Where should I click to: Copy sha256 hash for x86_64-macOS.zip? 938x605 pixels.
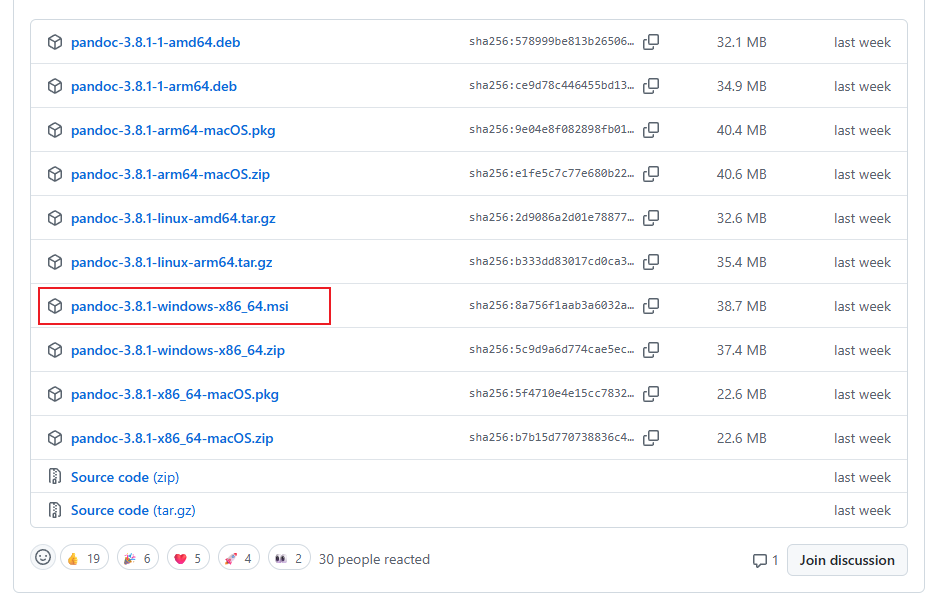coord(651,438)
